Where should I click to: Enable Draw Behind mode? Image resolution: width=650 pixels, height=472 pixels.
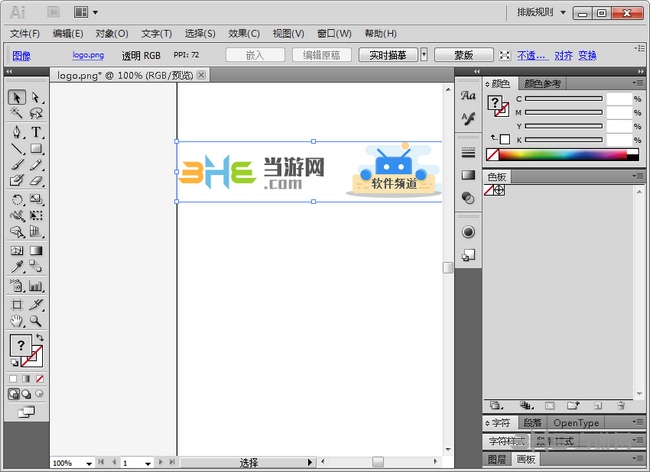click(x=27, y=394)
